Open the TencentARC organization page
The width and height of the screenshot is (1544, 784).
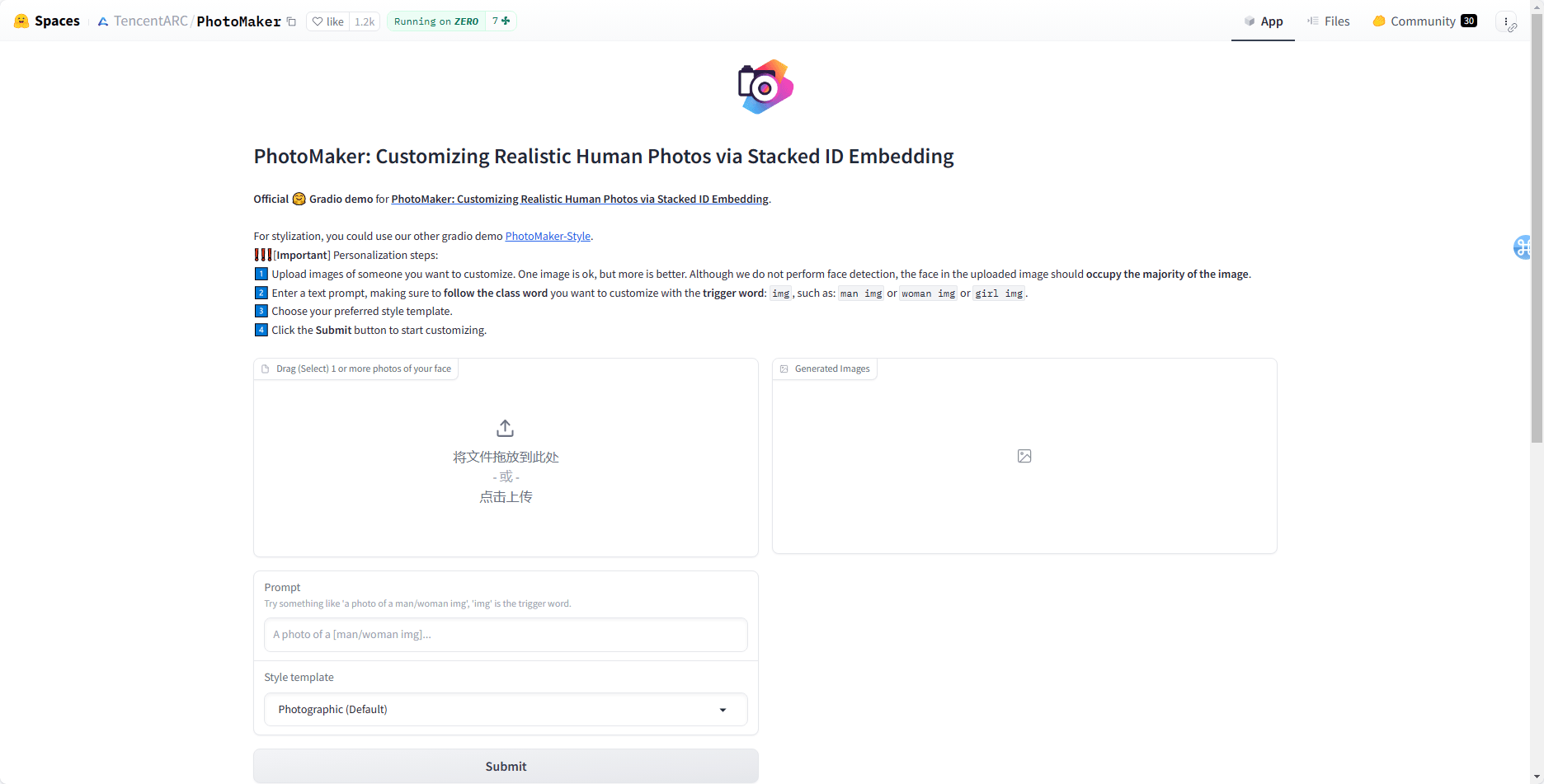tap(150, 21)
